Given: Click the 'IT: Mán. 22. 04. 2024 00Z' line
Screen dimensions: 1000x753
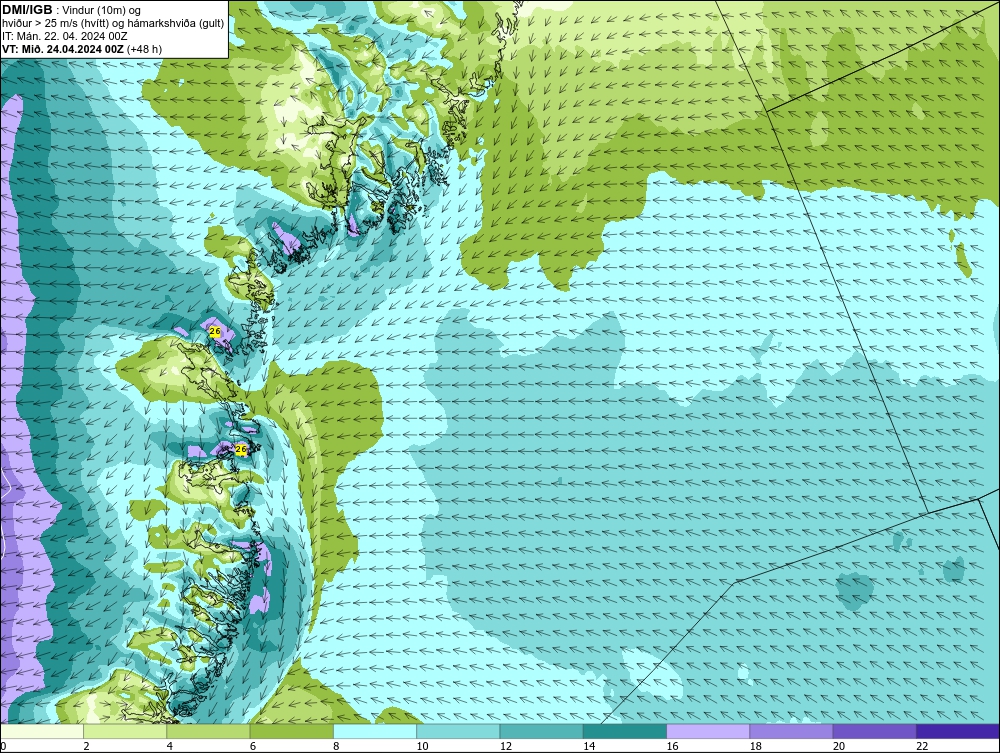Looking at the screenshot, I should [64, 36].
